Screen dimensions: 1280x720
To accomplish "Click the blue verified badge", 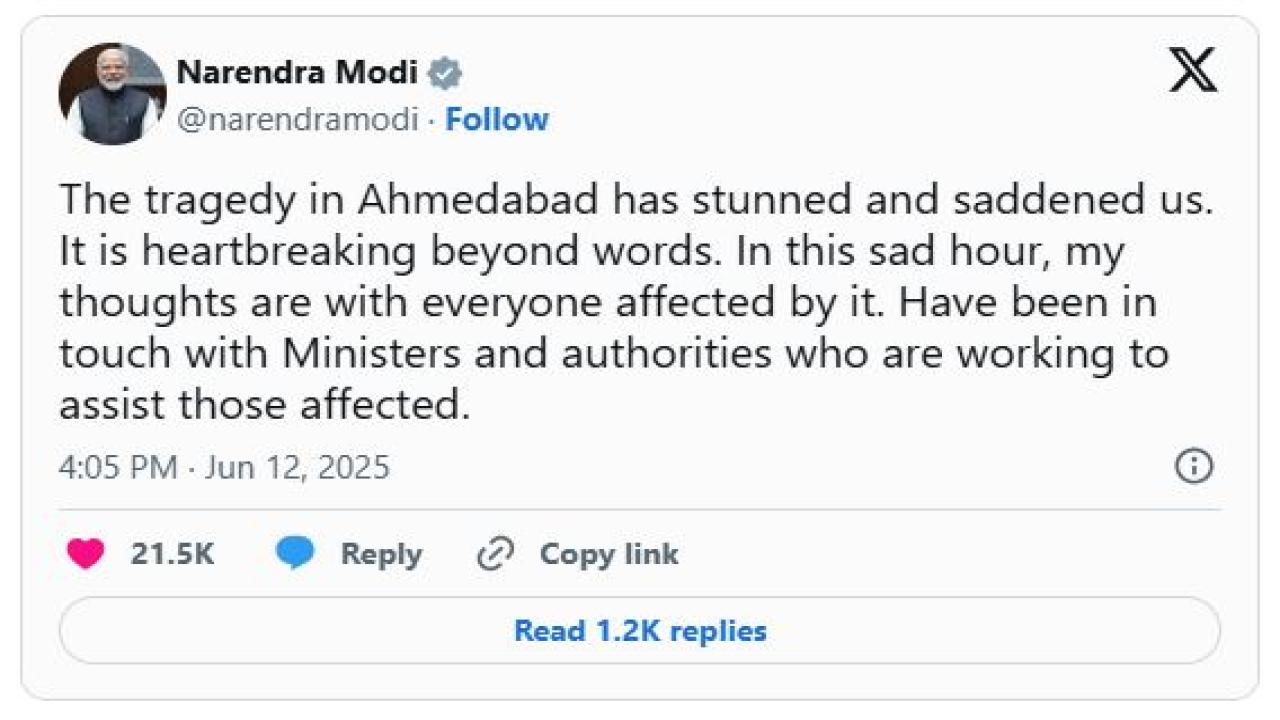I will (x=445, y=73).
